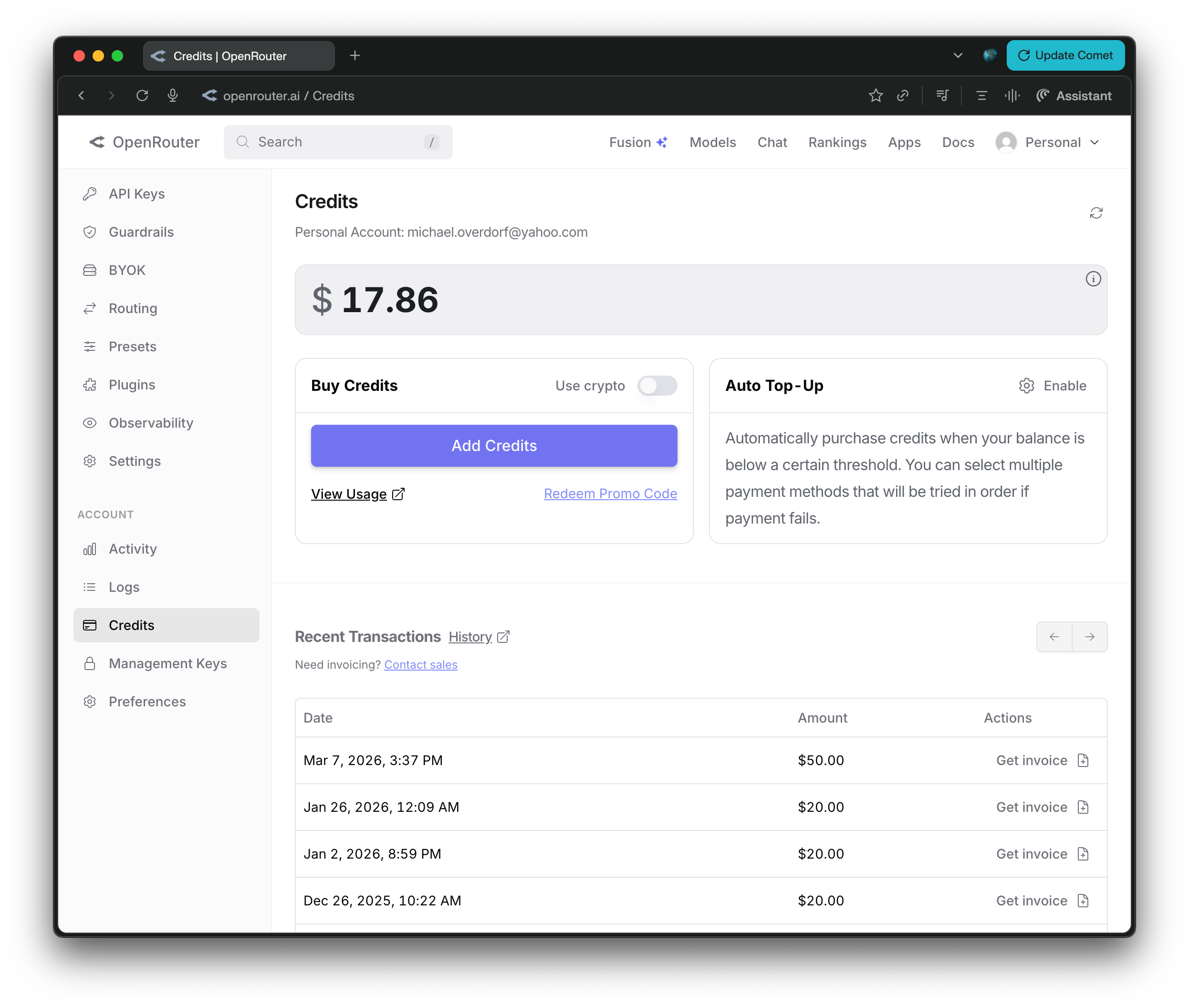Image resolution: width=1189 pixels, height=1008 pixels.
Task: Click the bookmark star icon
Action: pyautogui.click(x=876, y=95)
